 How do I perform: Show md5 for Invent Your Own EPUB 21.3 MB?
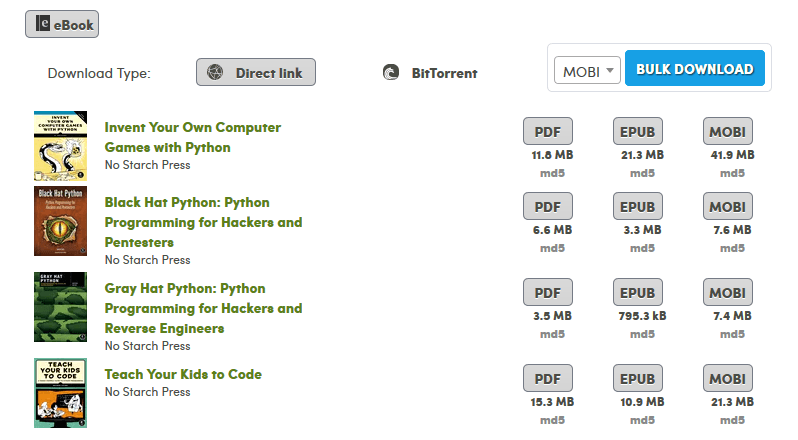(x=642, y=173)
